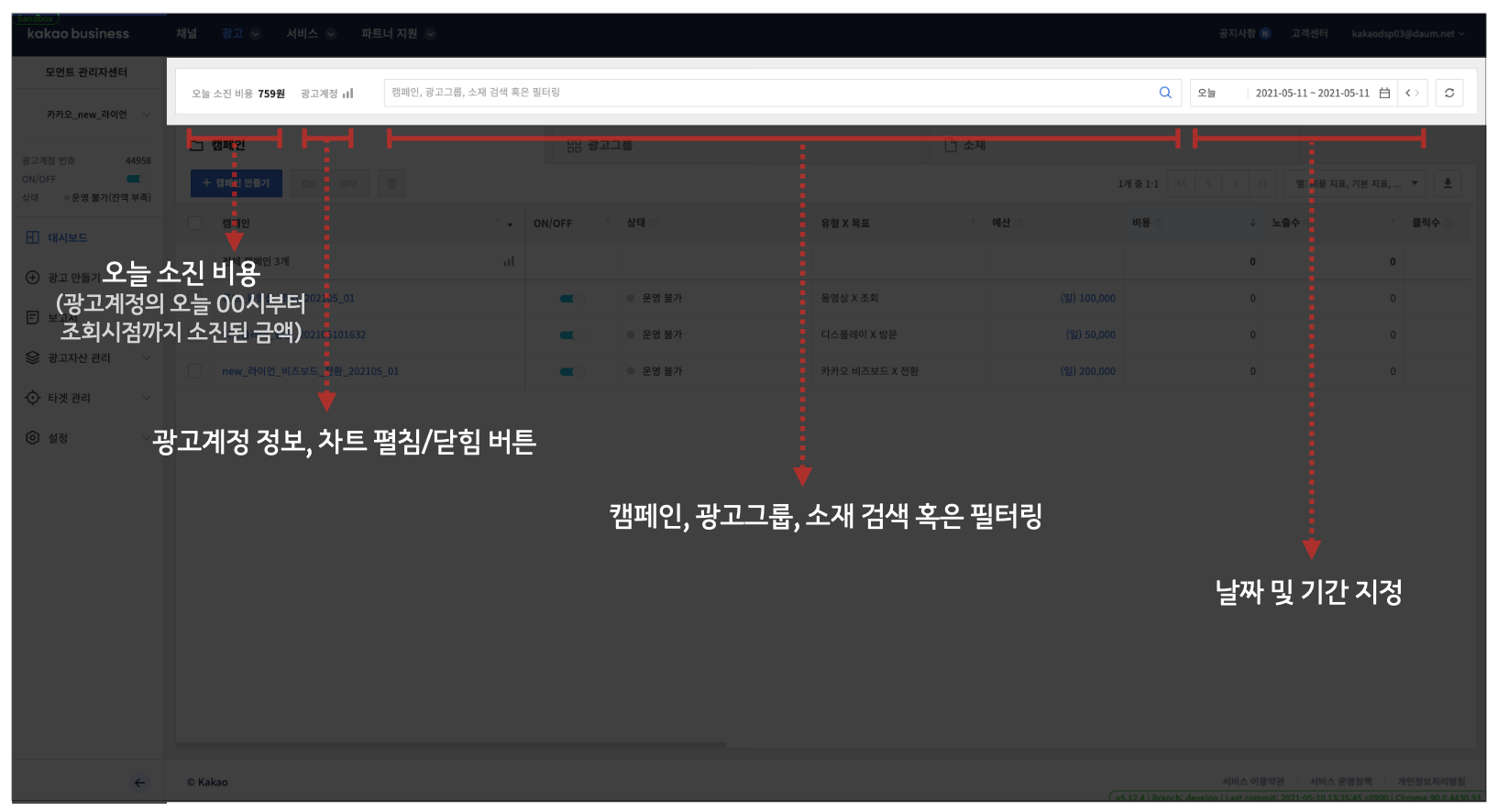Image resolution: width=1498 pixels, height=812 pixels.
Task: Click the (일) 50,000 budget link
Action: [1091, 335]
